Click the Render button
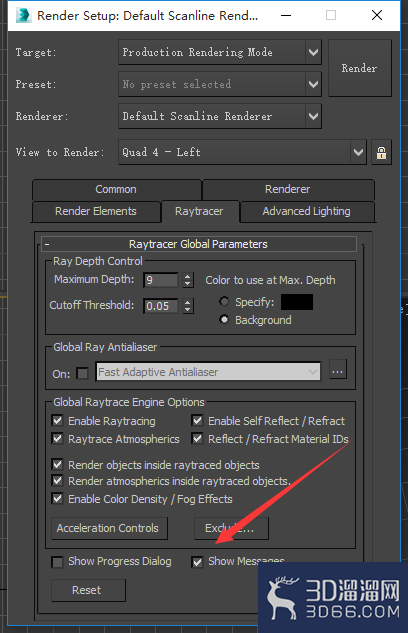 (360, 68)
